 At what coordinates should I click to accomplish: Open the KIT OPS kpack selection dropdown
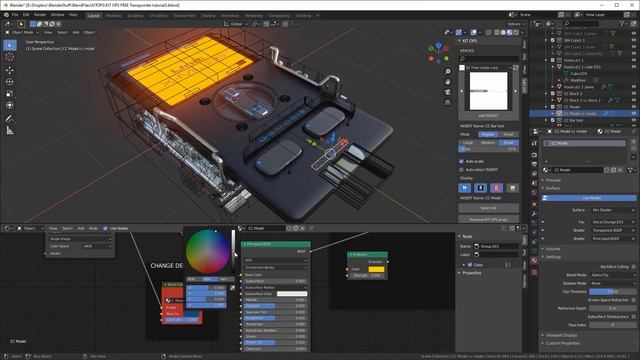[x=489, y=68]
